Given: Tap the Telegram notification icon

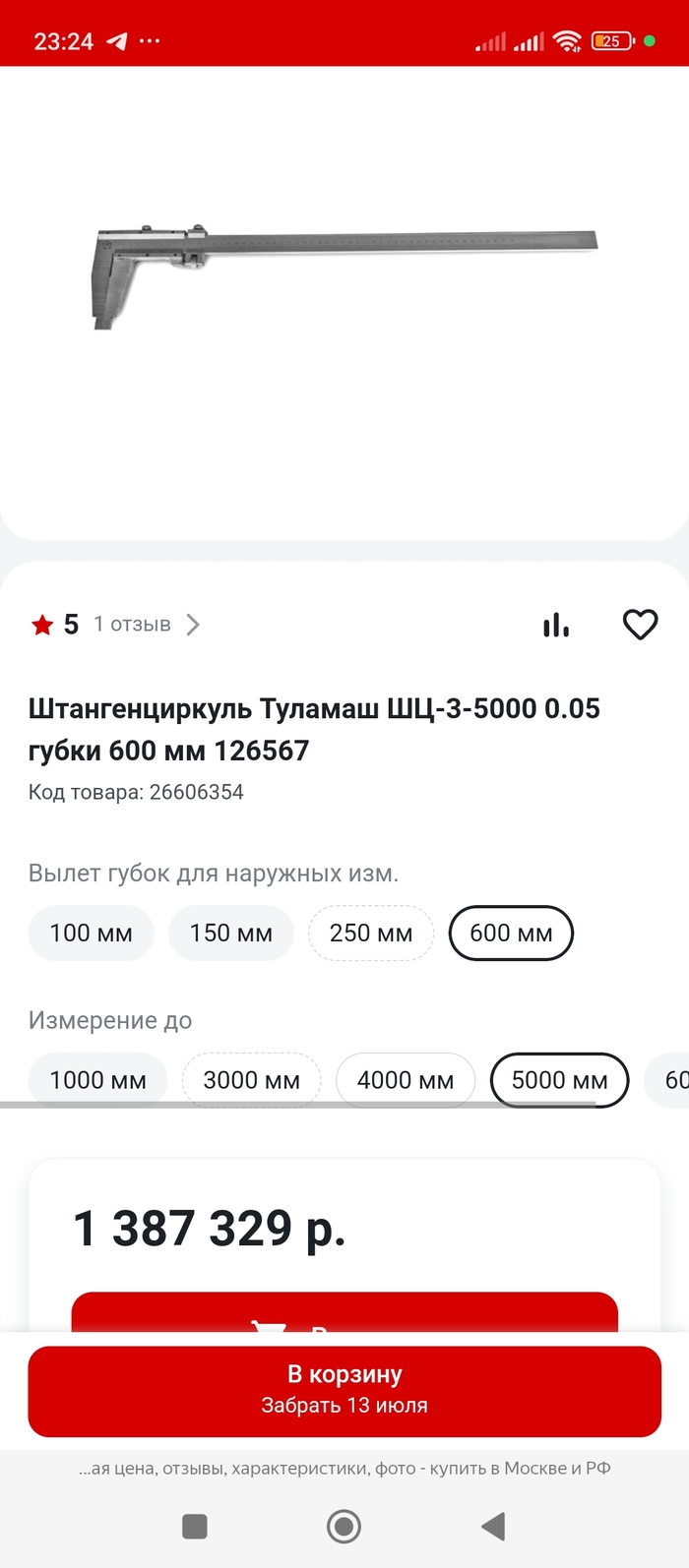Looking at the screenshot, I should click(117, 41).
